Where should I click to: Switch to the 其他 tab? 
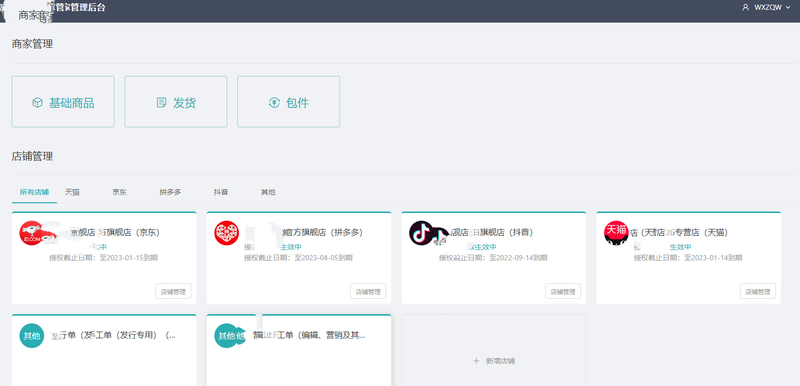268,192
